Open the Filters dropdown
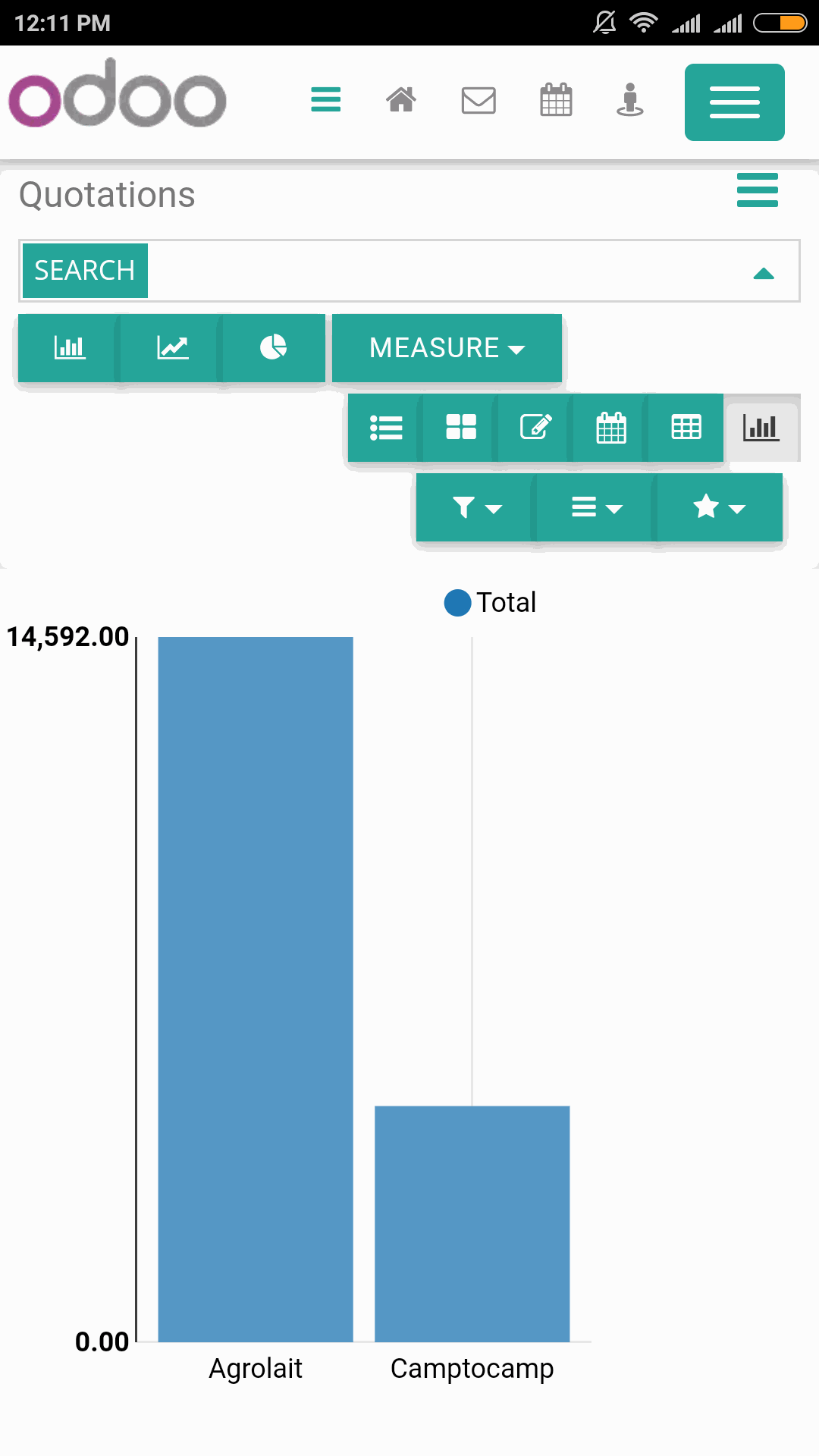Screen dimensions: 819x1456 [x=477, y=507]
